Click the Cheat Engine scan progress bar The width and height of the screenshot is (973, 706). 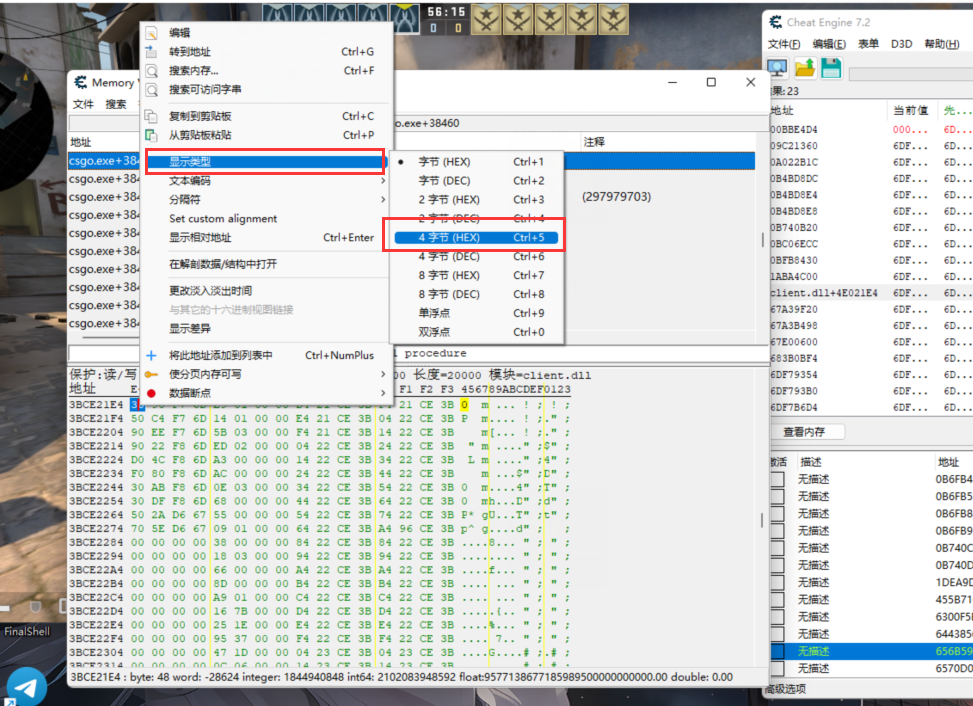point(910,74)
